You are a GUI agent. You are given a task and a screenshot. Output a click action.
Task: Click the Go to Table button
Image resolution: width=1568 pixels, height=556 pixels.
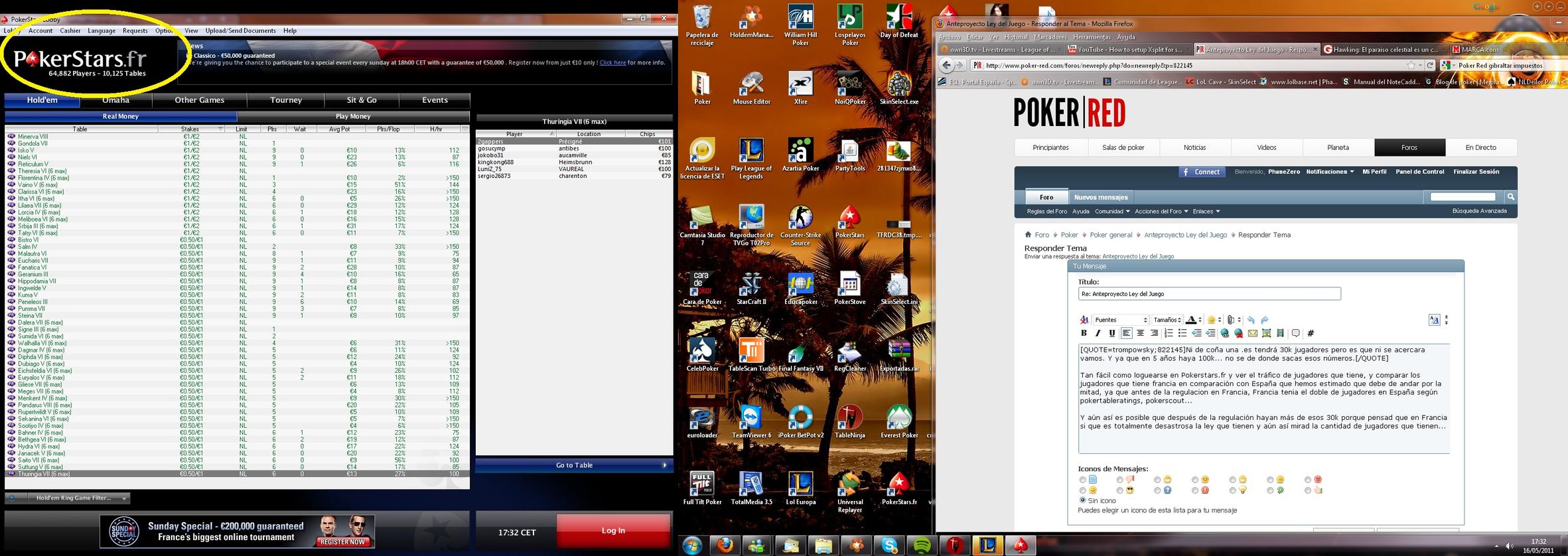click(x=574, y=465)
